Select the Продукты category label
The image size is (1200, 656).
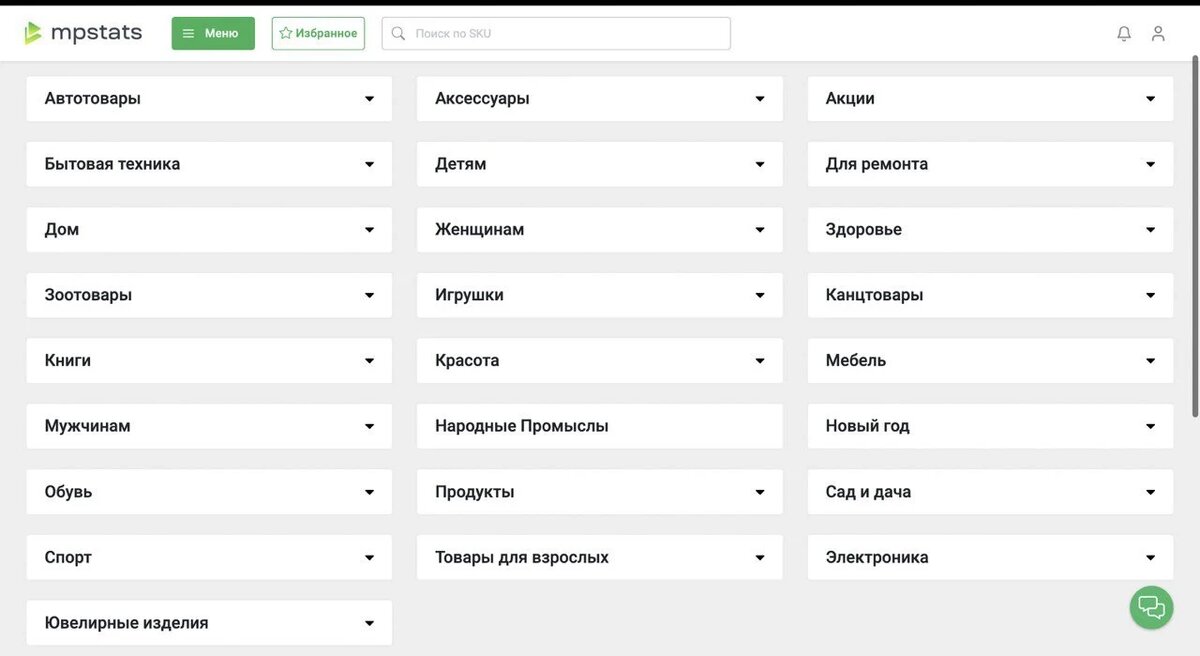coord(475,492)
